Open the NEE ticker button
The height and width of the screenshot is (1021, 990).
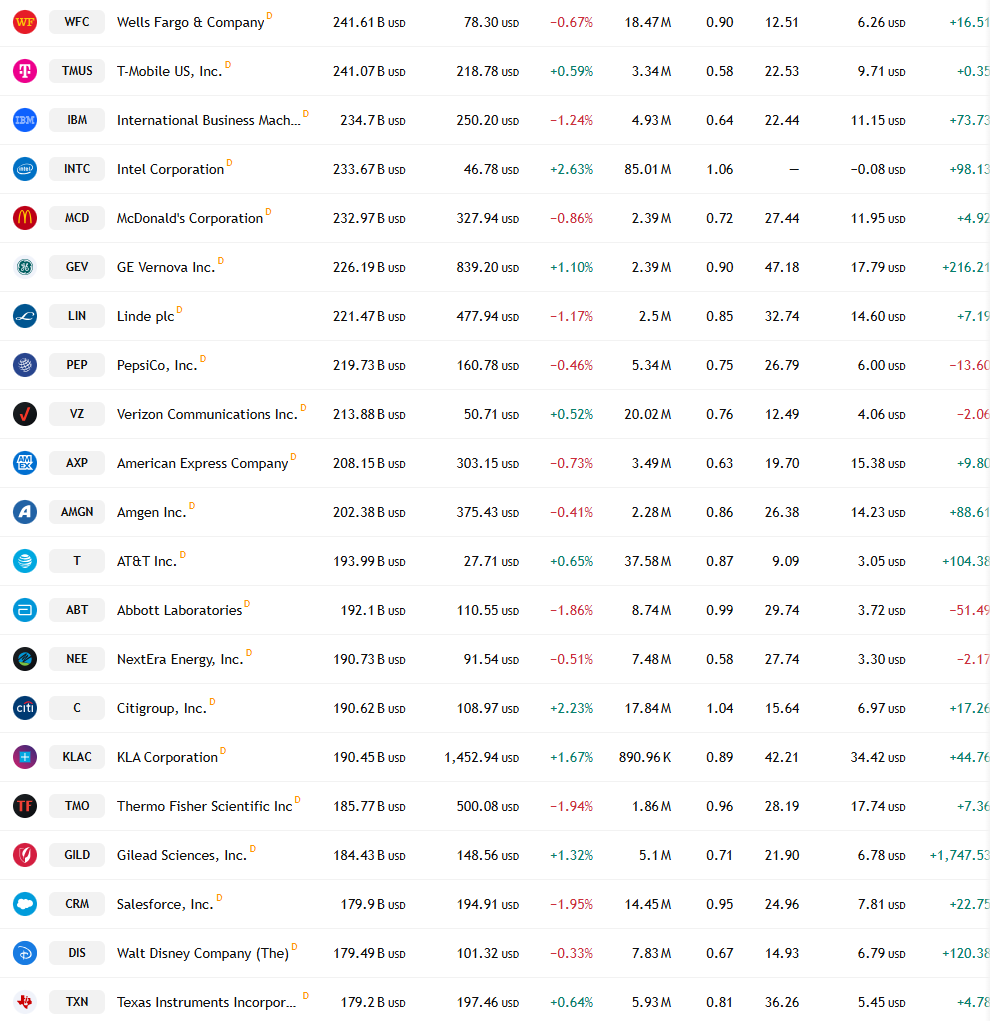click(77, 659)
